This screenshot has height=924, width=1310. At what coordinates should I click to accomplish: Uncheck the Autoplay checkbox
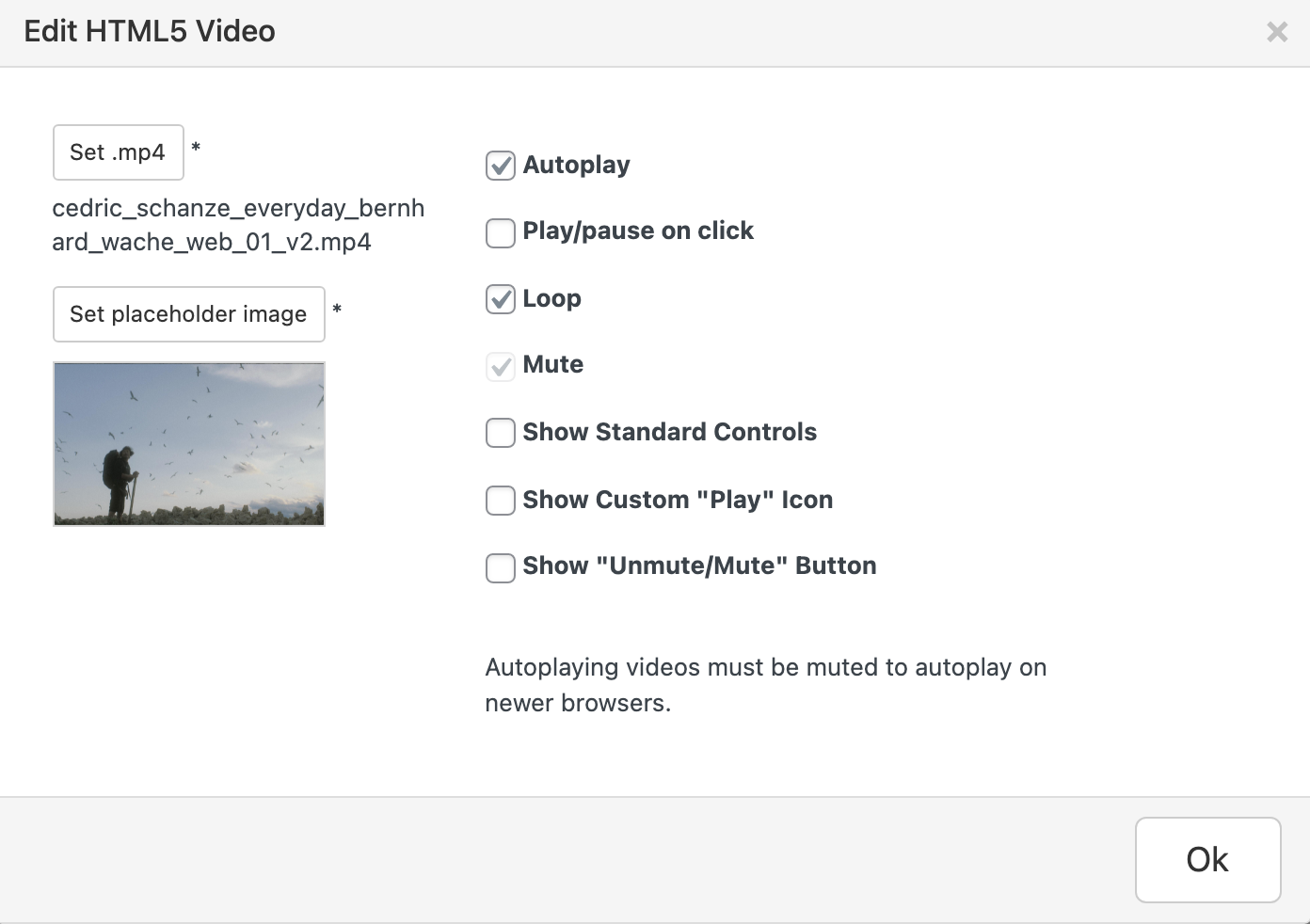tap(501, 166)
